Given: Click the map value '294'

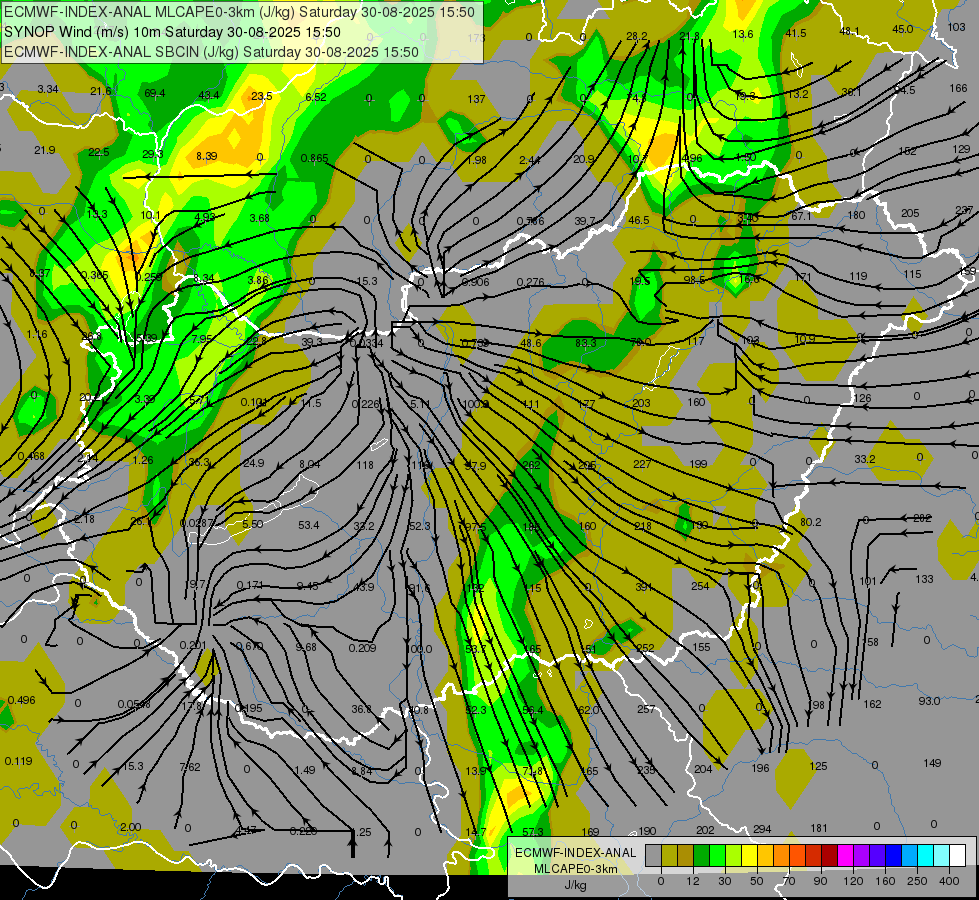Looking at the screenshot, I should (x=762, y=829).
